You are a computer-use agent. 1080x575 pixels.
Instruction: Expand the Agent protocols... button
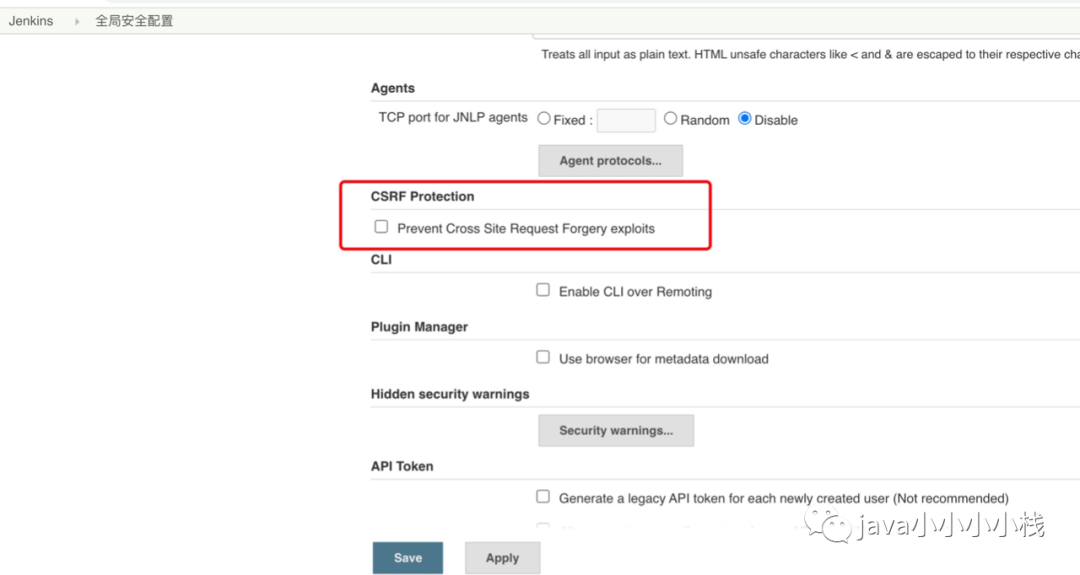pyautogui.click(x=610, y=160)
